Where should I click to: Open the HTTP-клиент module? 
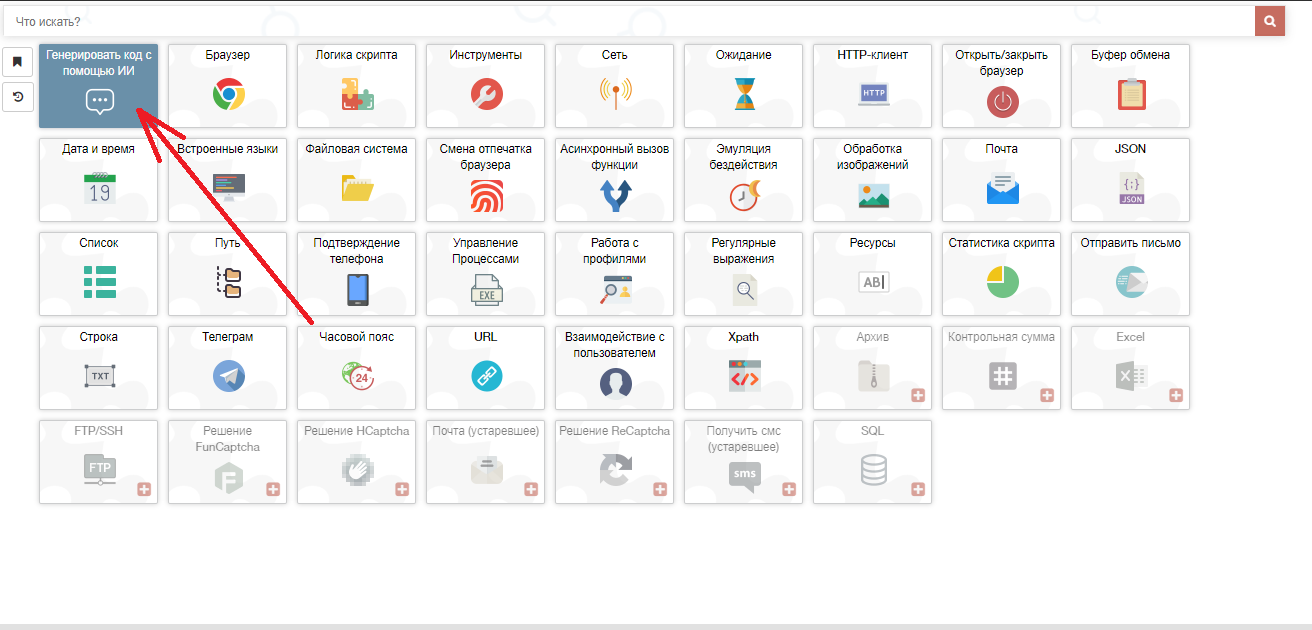click(872, 86)
